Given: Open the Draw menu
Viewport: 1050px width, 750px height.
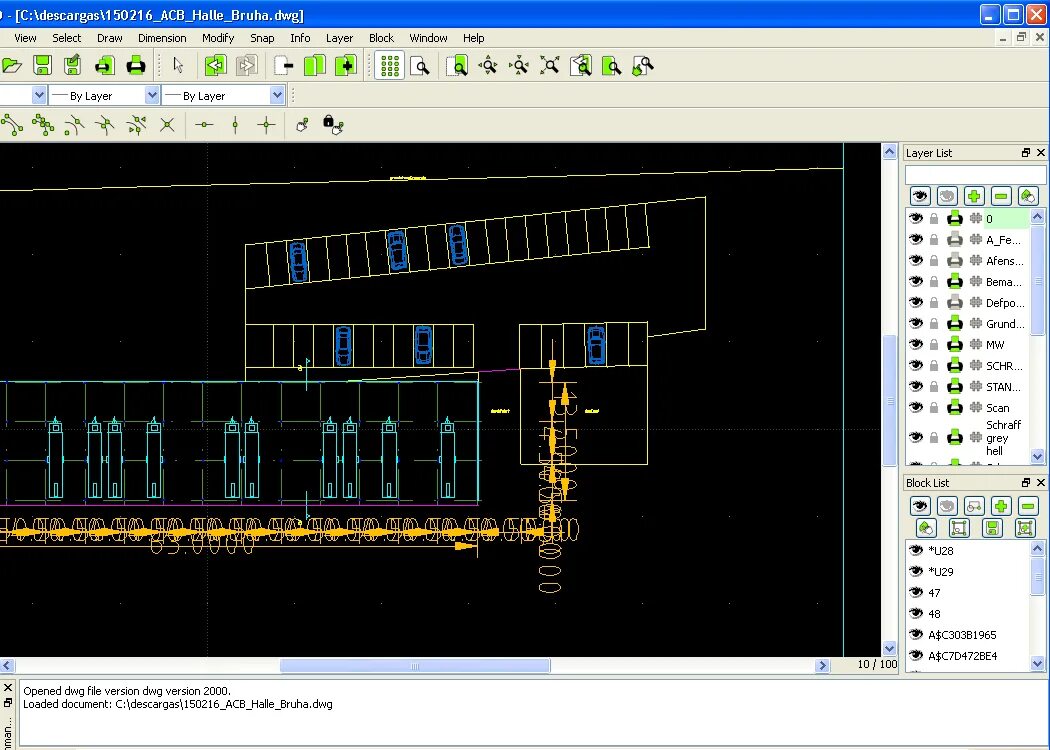Looking at the screenshot, I should tap(110, 38).
